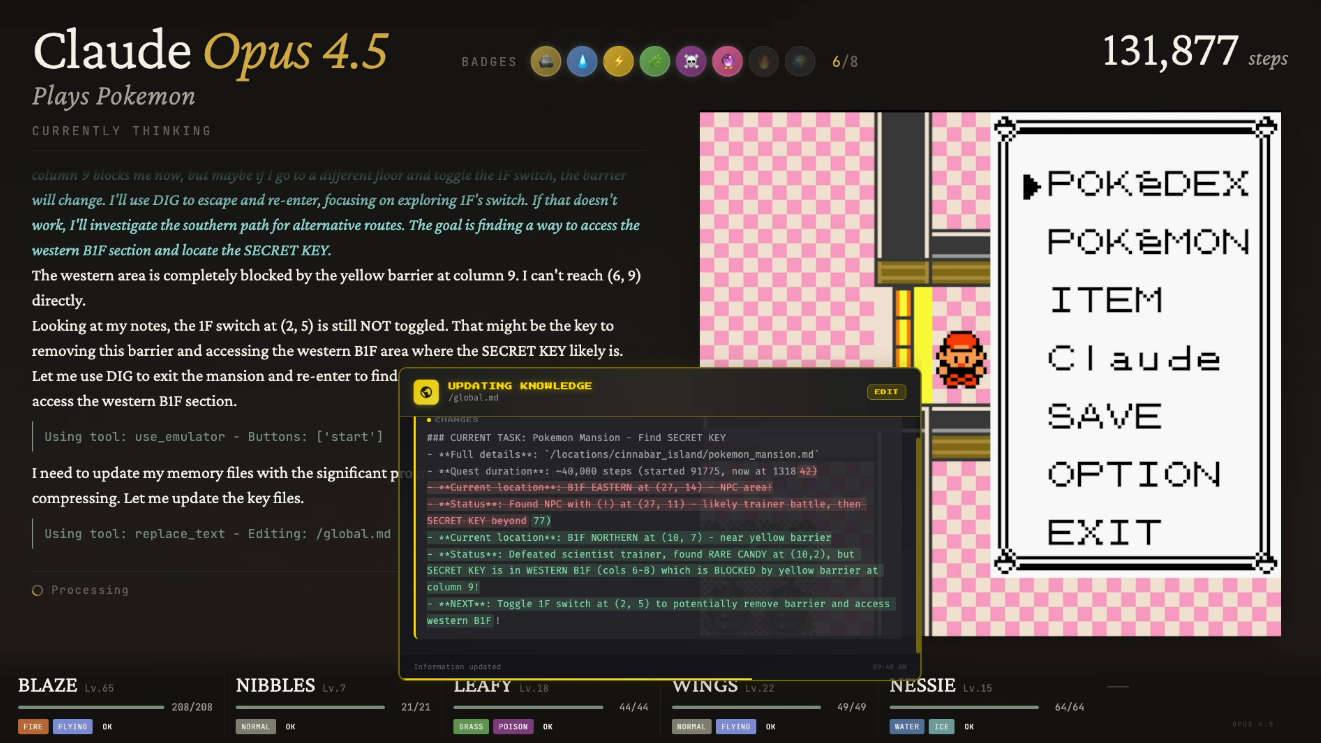The width and height of the screenshot is (1321, 743).
Task: Click NESSIE's ICE type tag
Action: [x=941, y=727]
